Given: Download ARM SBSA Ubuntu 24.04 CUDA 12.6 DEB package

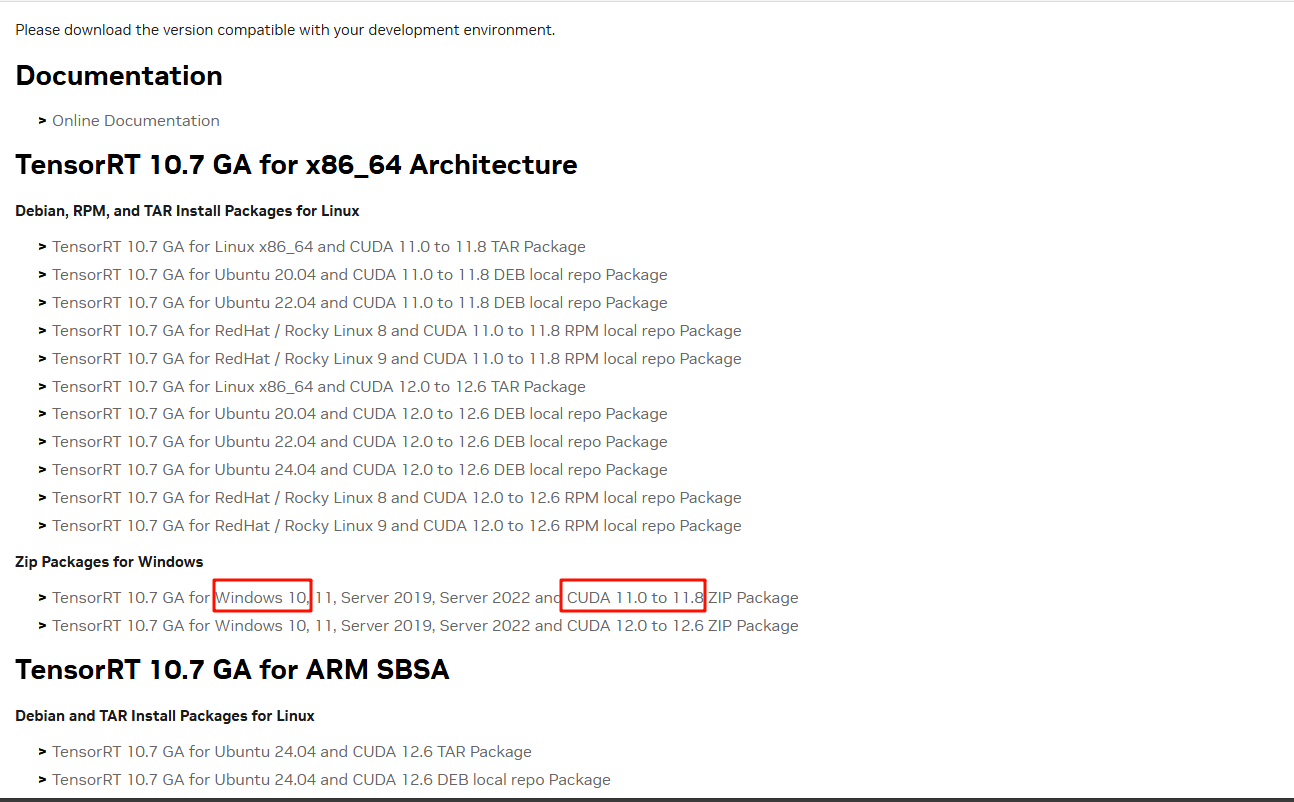Looking at the screenshot, I should (x=331, y=780).
